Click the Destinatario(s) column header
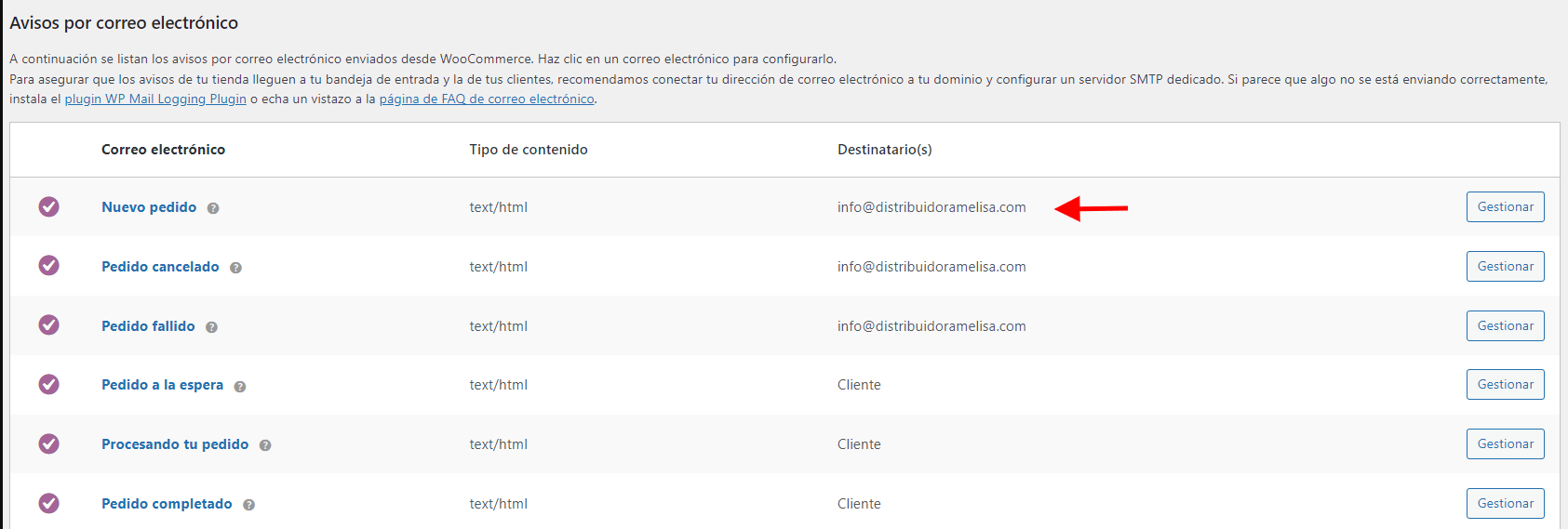 point(884,150)
